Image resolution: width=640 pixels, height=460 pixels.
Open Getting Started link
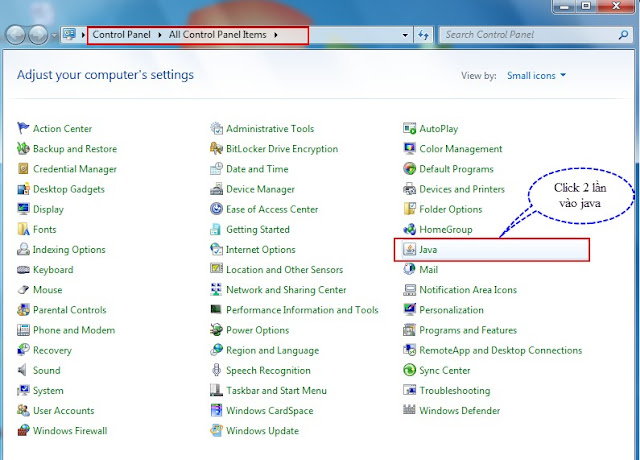(x=258, y=229)
